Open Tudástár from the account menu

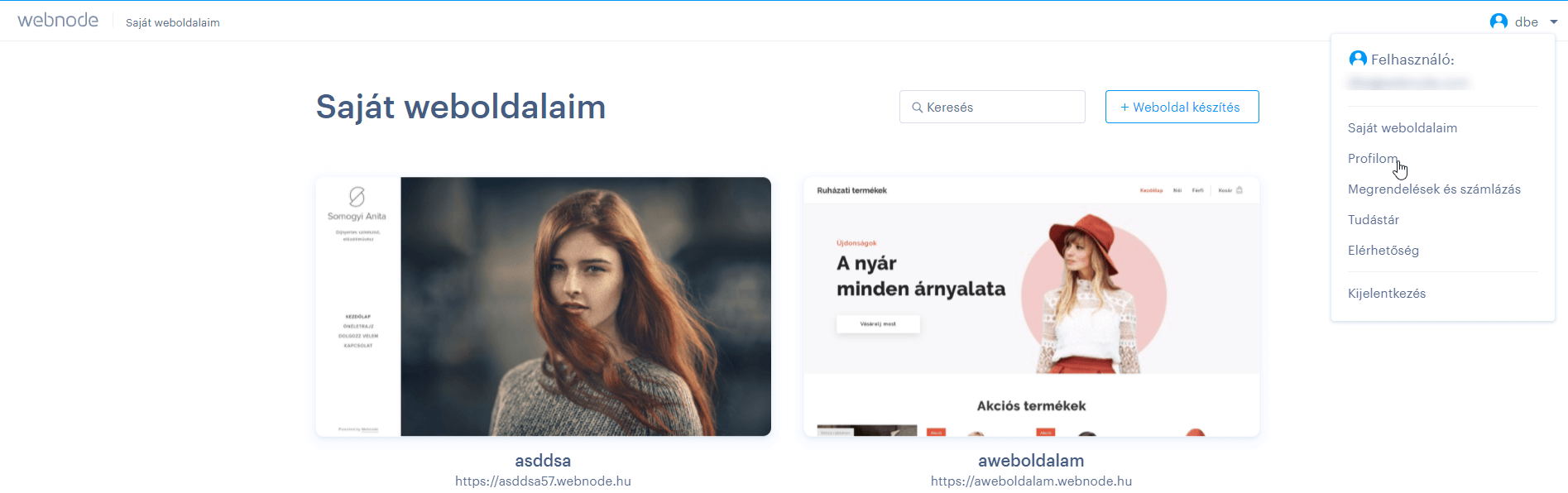click(x=1374, y=220)
